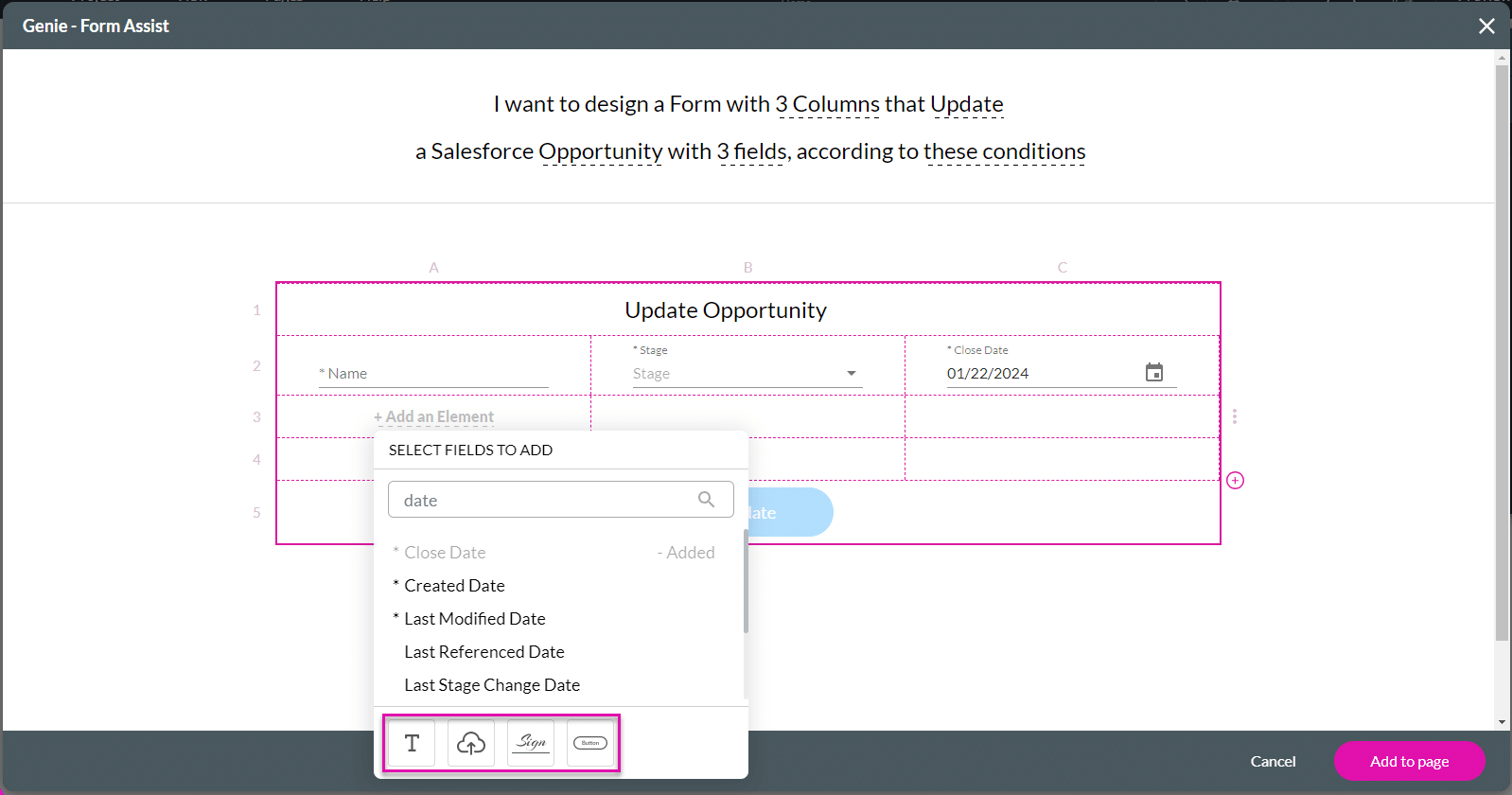Click the Cancel button
Viewport: 1512px width, 795px height.
pos(1273,761)
